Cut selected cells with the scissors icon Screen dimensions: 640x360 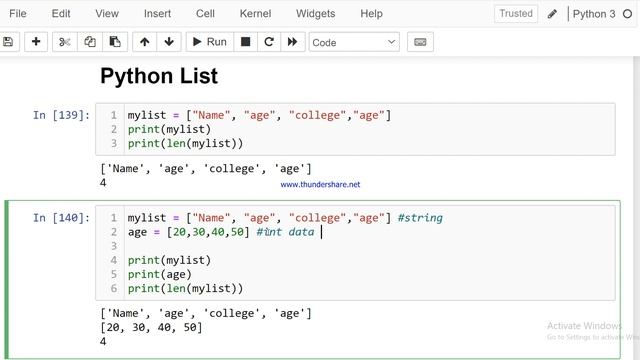click(64, 42)
